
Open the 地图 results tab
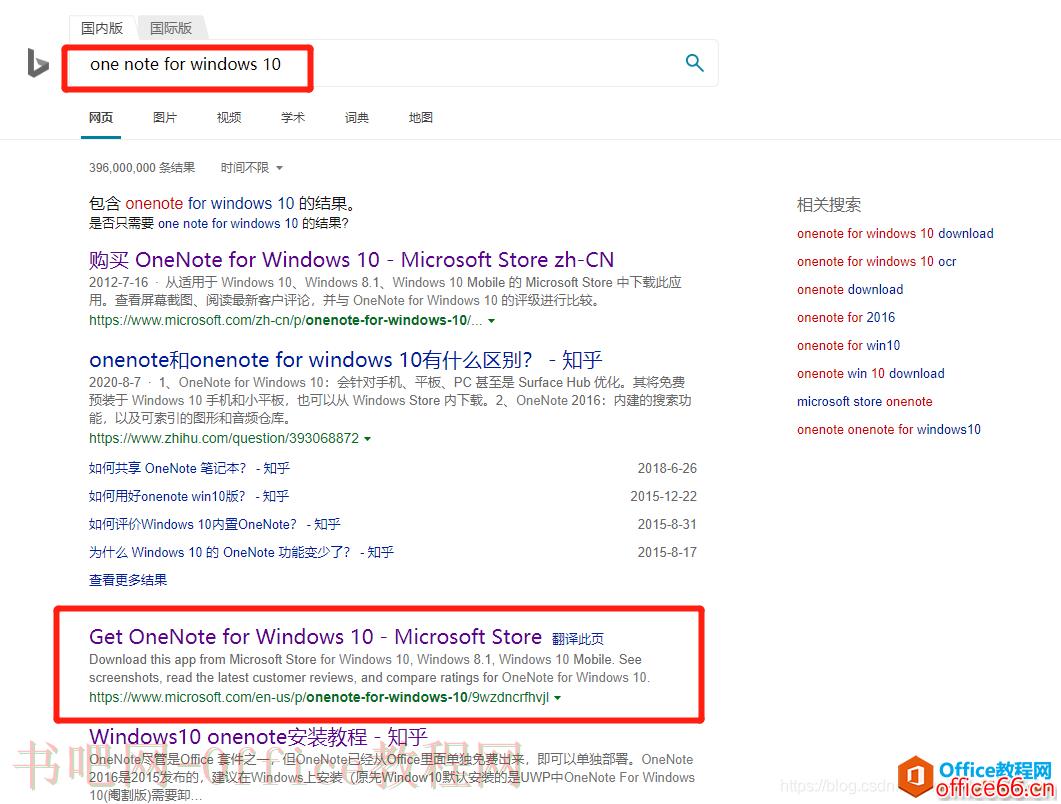click(421, 118)
